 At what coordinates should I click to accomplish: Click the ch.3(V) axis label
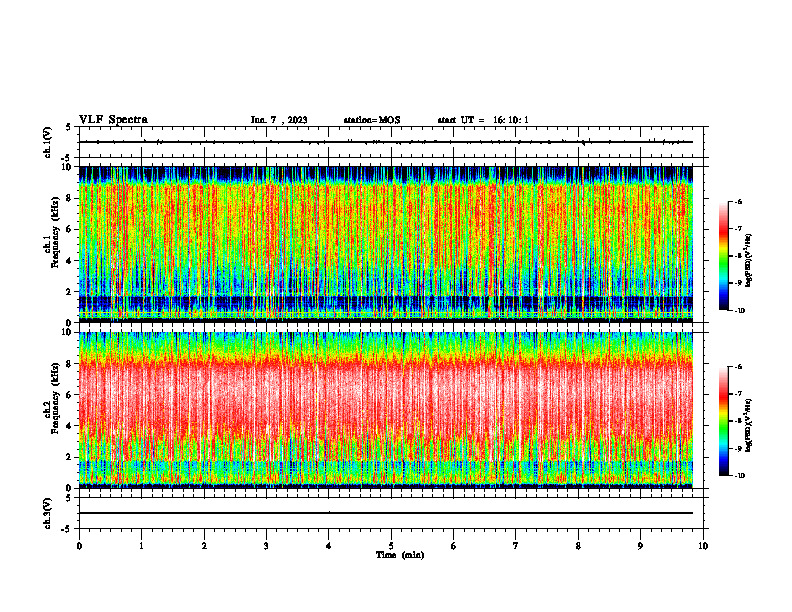pyautogui.click(x=48, y=513)
